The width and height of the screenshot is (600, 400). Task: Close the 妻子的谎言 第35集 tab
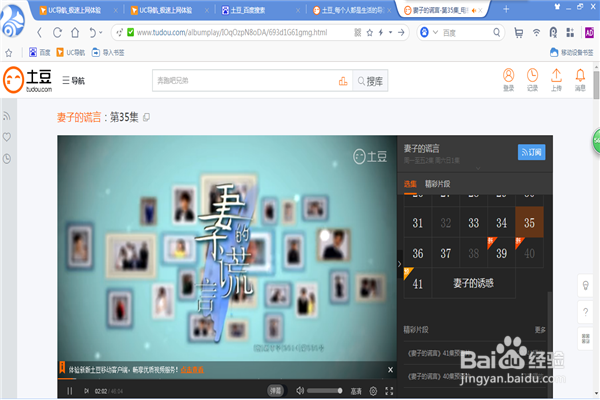click(480, 11)
